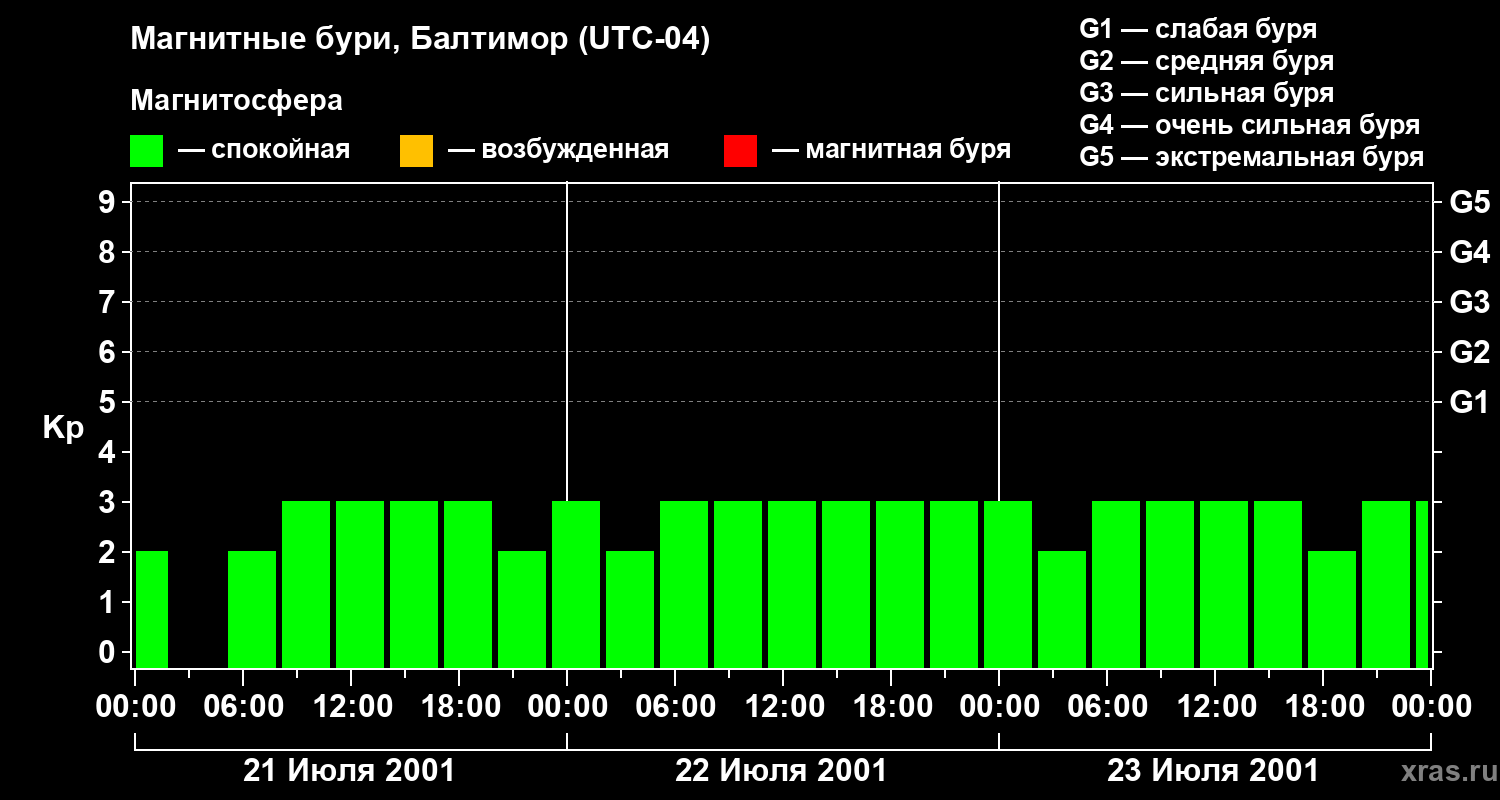Image resolution: width=1500 pixels, height=800 pixels.
Task: Click the Kp axis value 8
Action: 109,252
